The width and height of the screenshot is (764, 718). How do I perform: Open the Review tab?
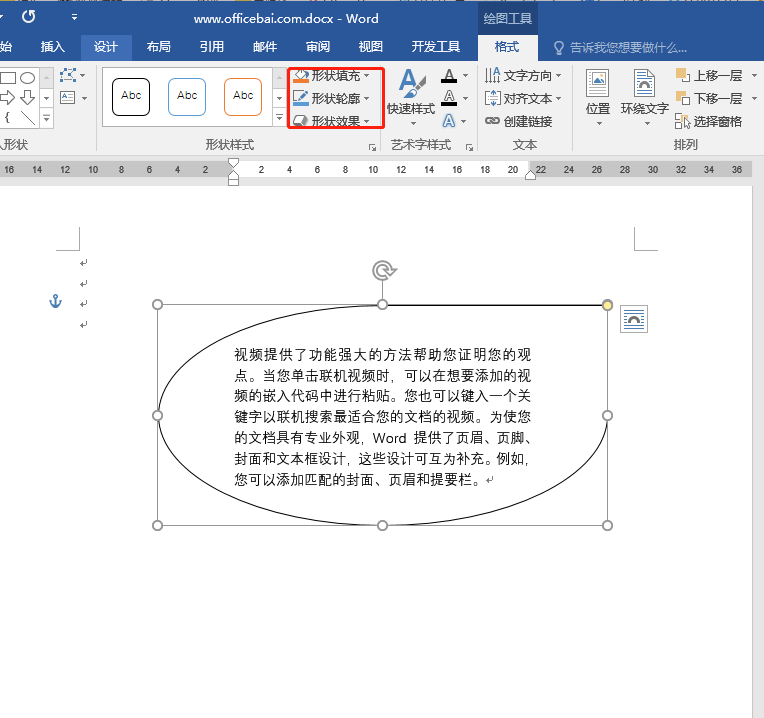pos(318,47)
